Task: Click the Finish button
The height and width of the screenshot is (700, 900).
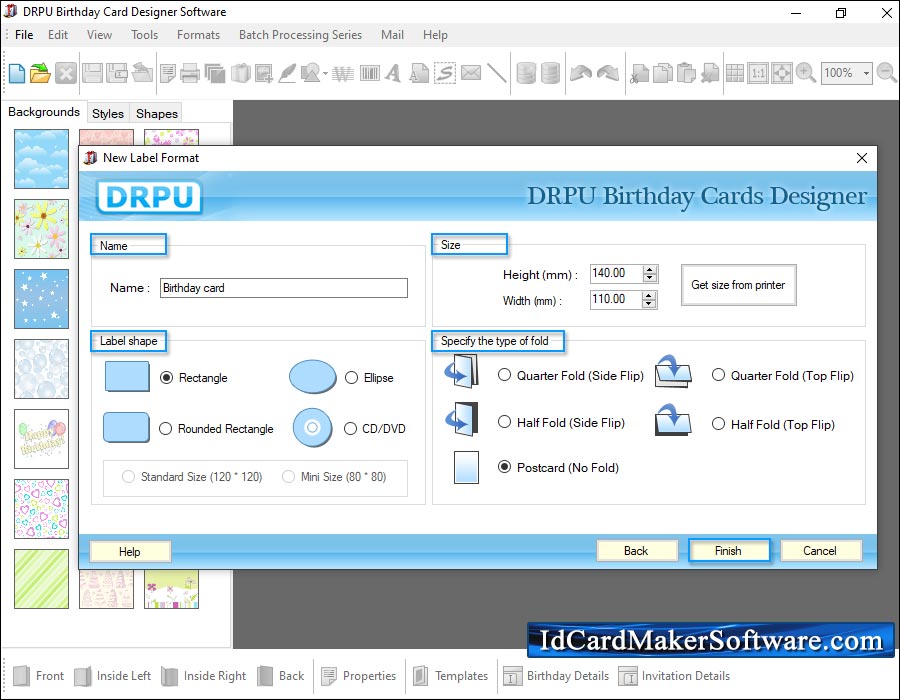Action: point(728,551)
